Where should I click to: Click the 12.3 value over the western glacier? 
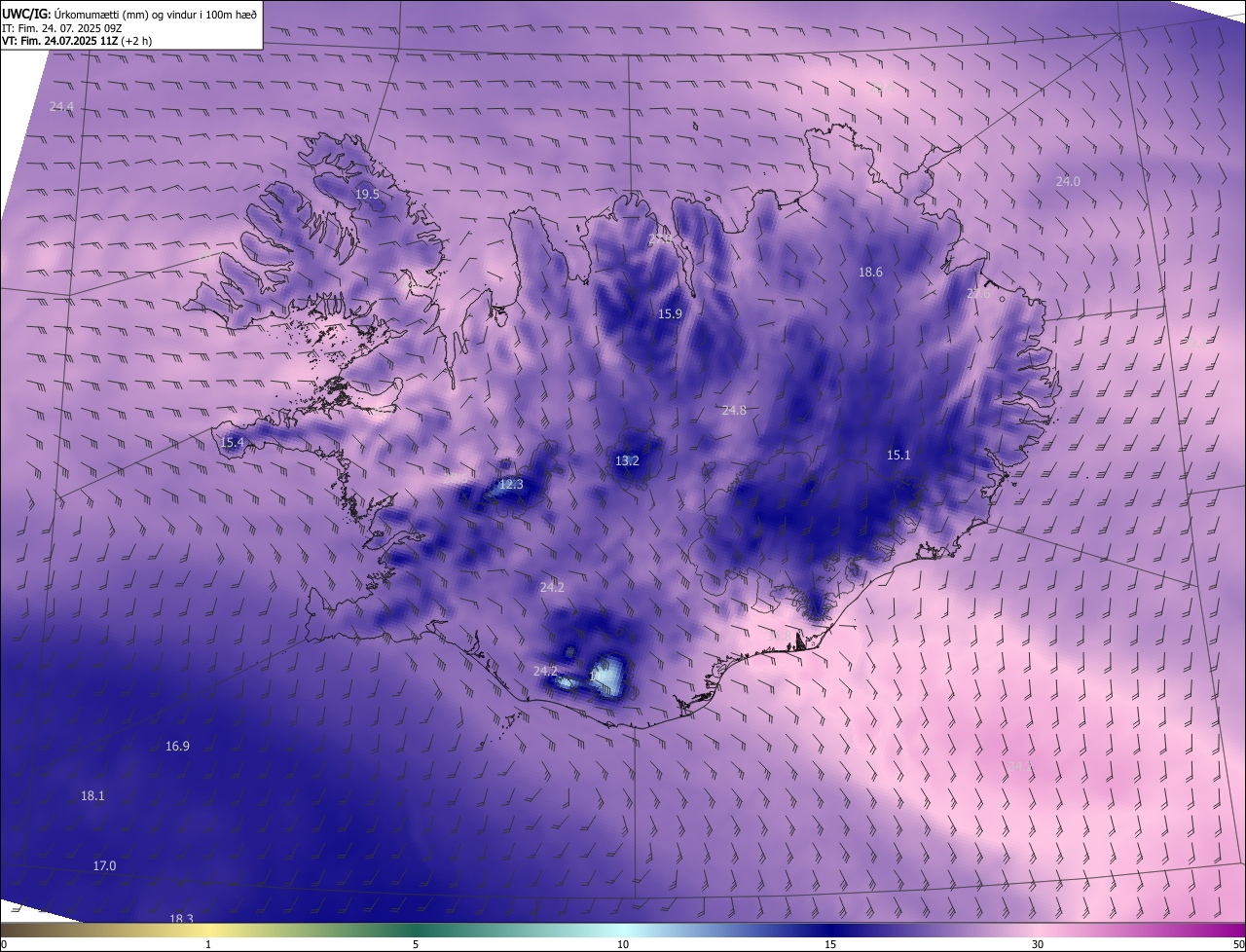(511, 485)
